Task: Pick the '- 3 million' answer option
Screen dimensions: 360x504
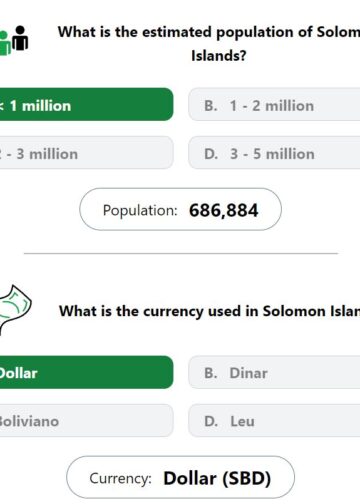Action: click(86, 153)
